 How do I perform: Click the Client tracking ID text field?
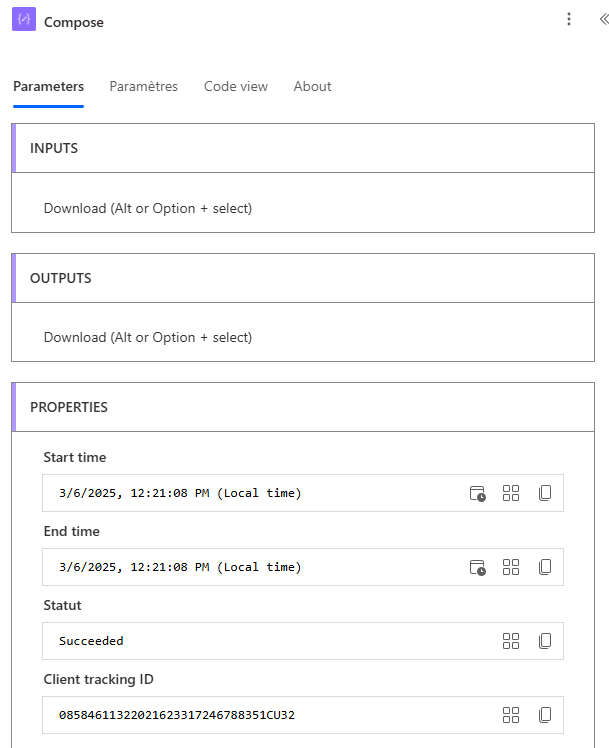303,715
